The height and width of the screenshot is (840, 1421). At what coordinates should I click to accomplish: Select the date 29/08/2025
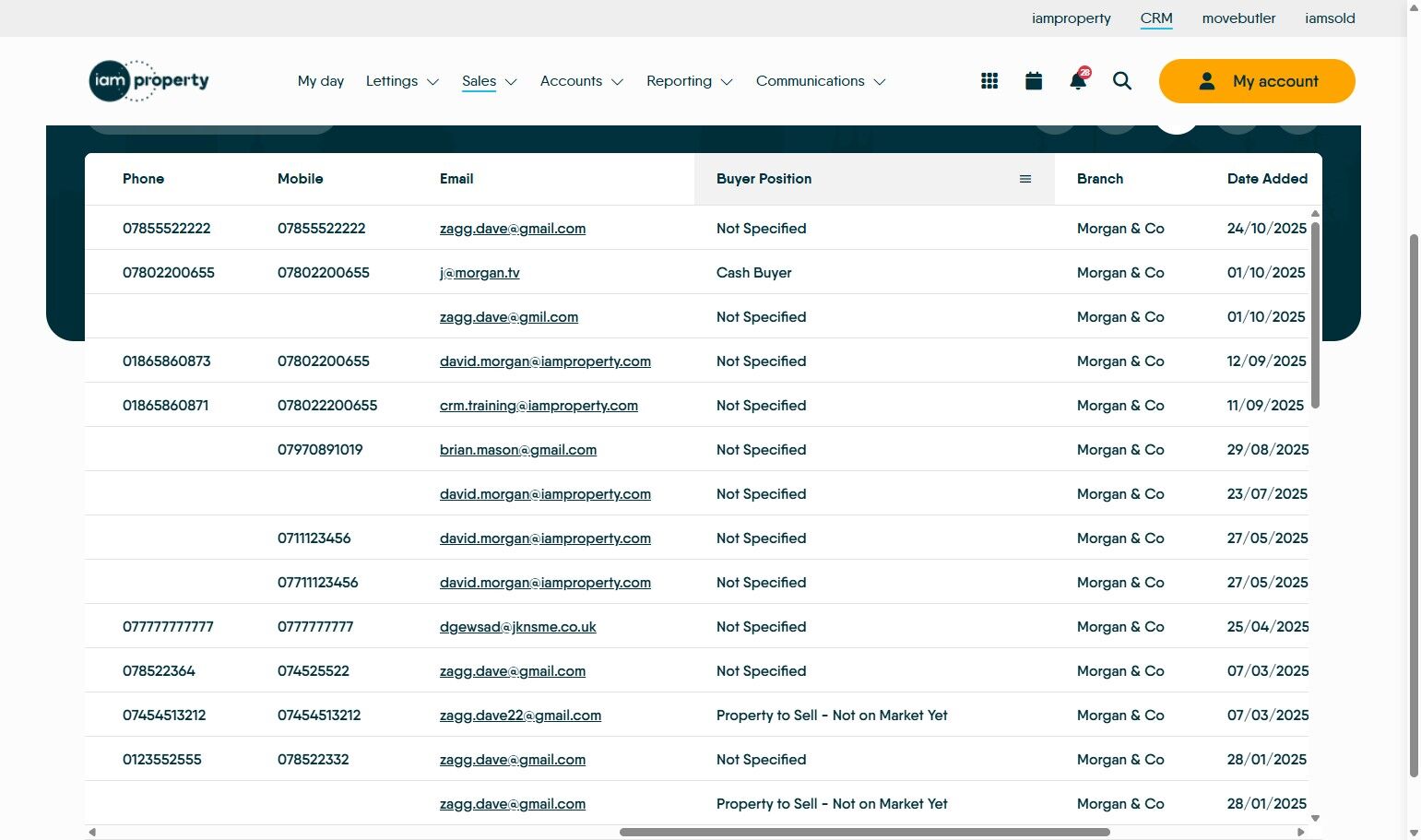click(x=1268, y=450)
